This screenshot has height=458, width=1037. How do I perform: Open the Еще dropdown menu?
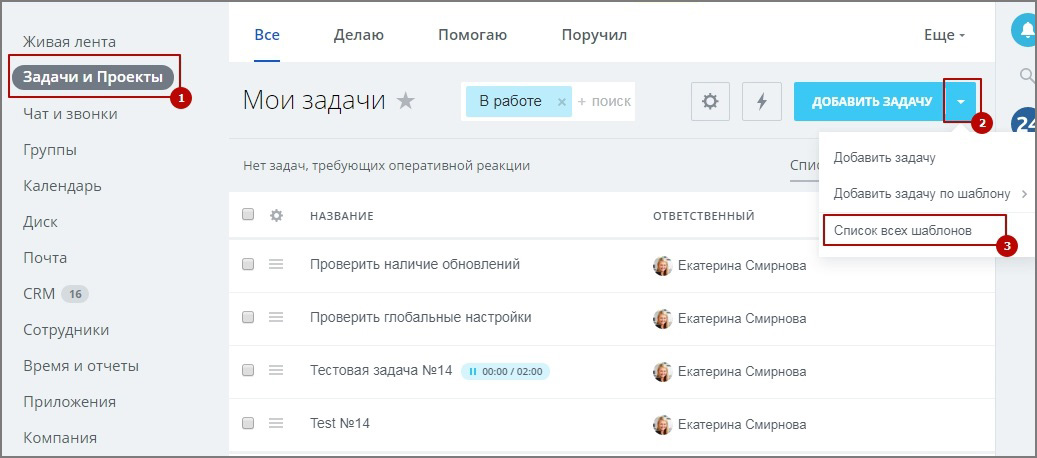[944, 35]
